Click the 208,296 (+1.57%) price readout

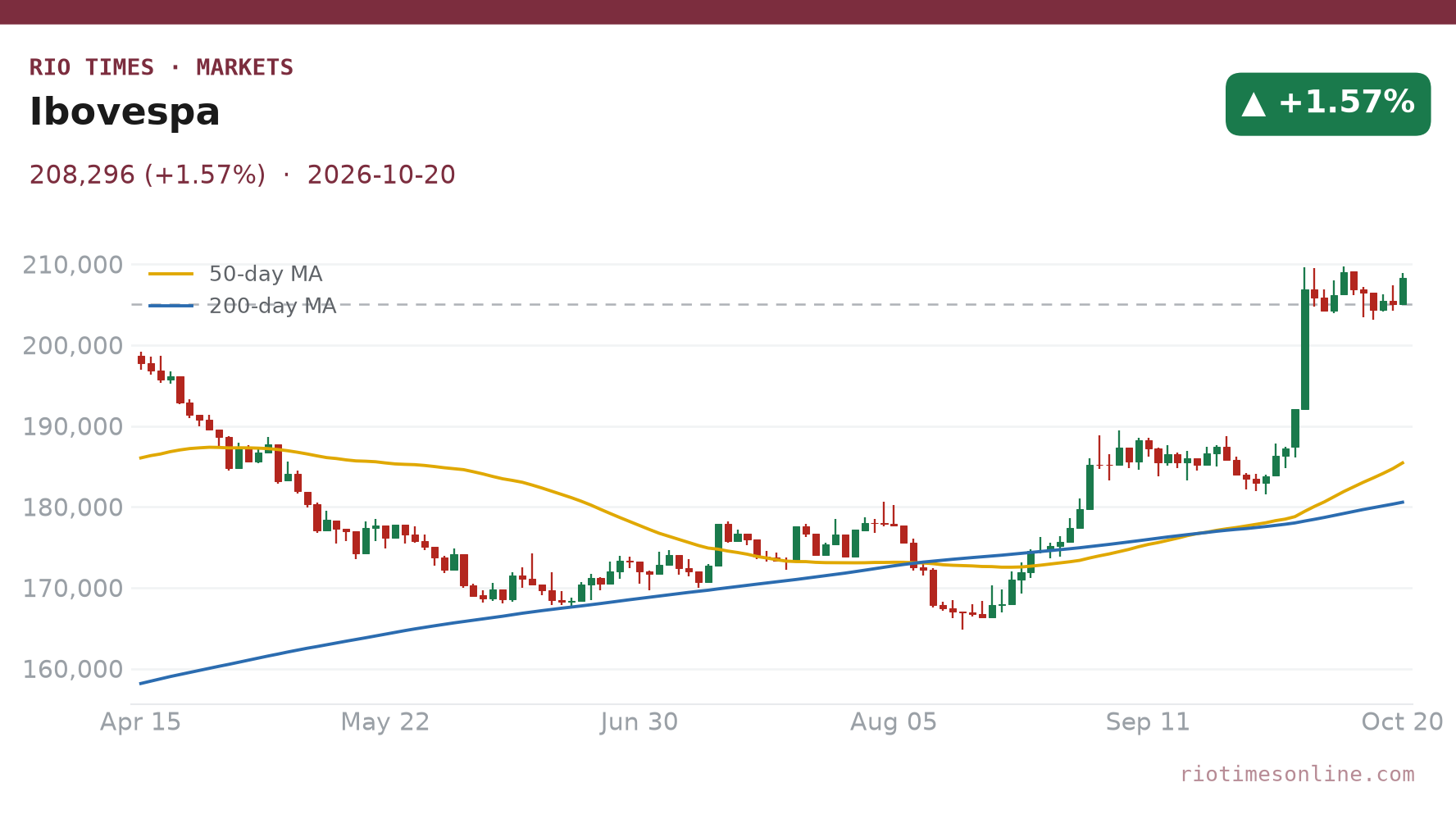(148, 175)
